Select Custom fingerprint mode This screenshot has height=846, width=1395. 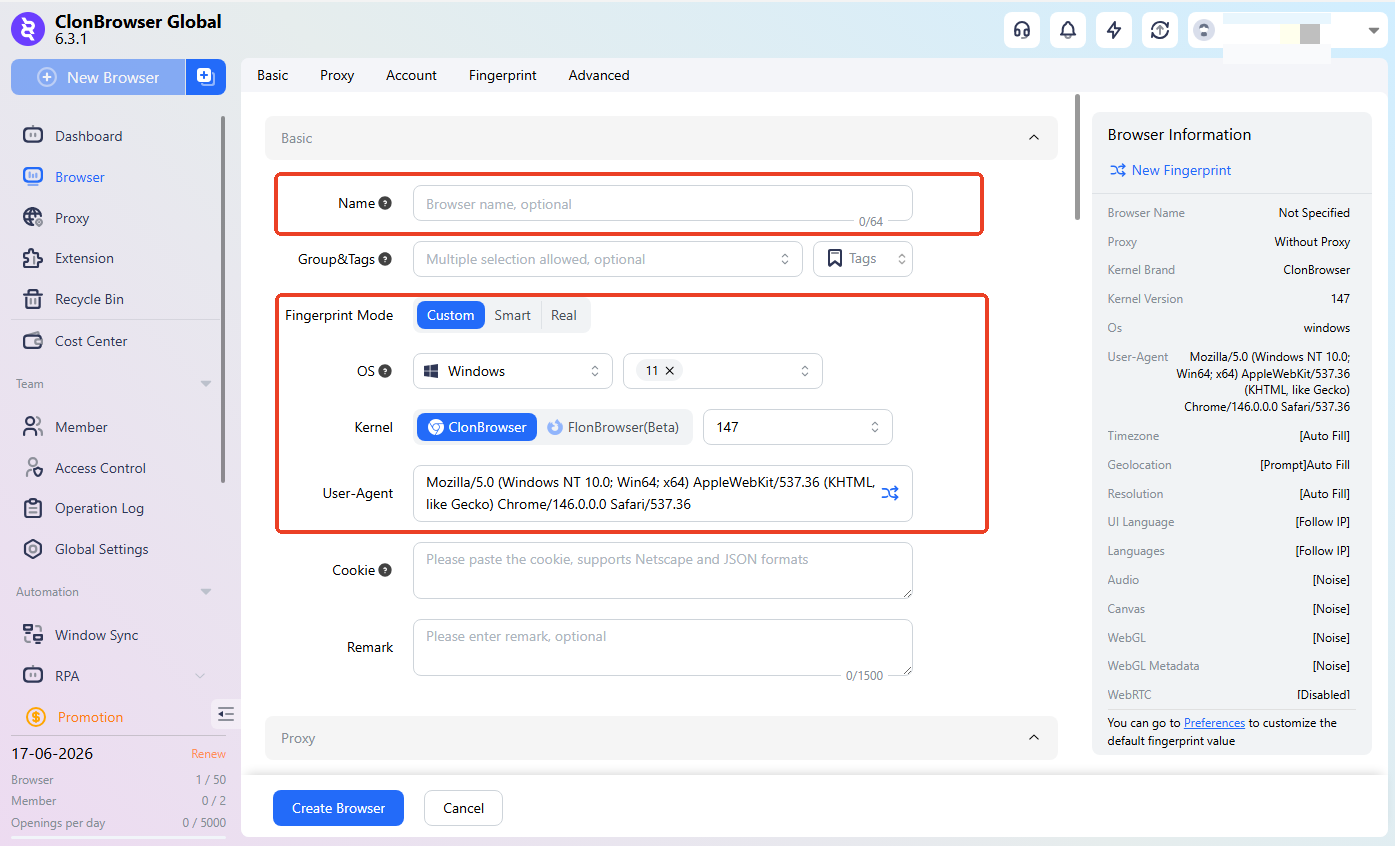[x=451, y=315]
